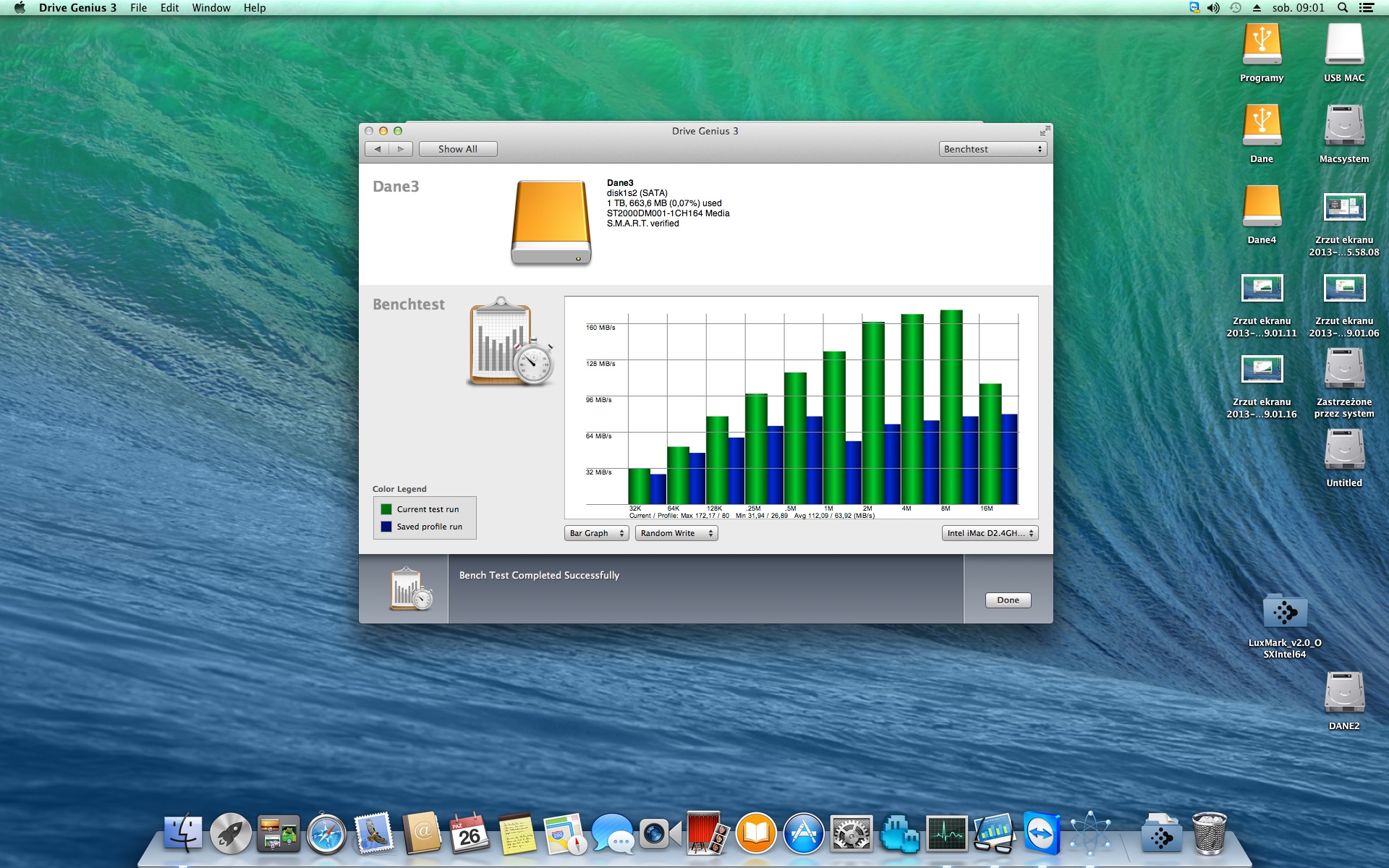Click the Show All button
Screen dimensions: 1389x868
tap(458, 149)
